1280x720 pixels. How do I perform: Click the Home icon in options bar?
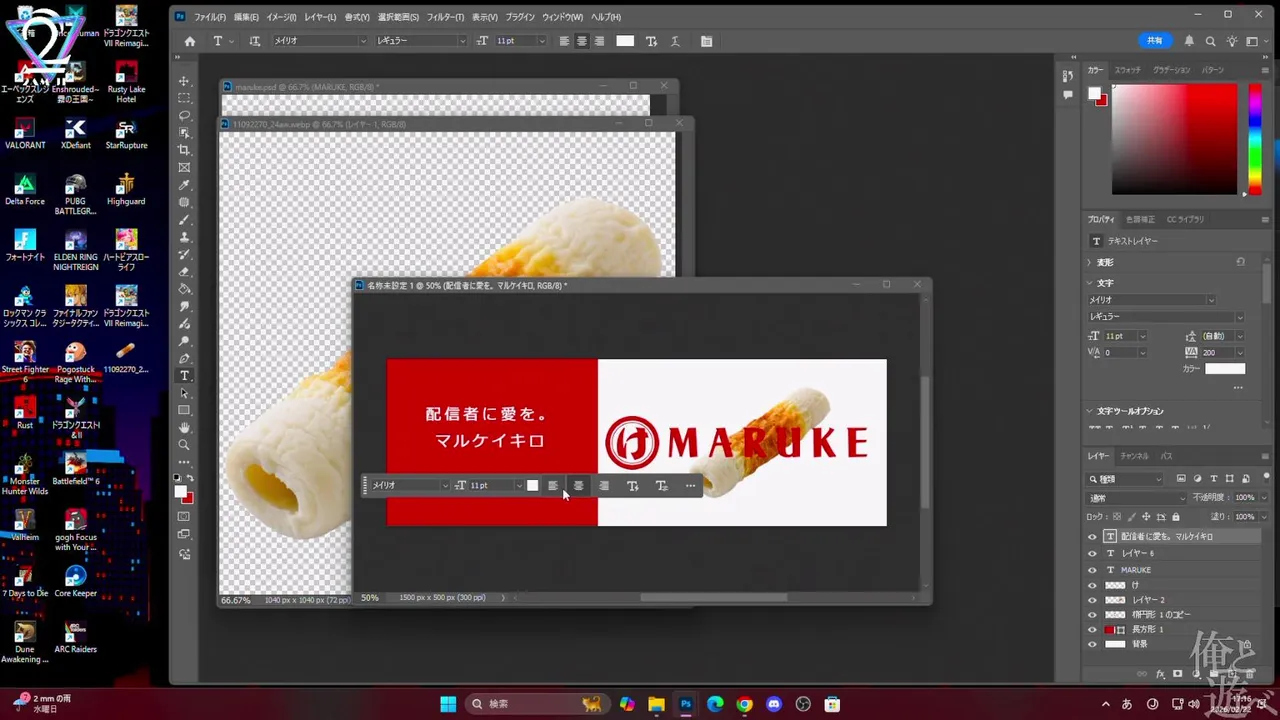(190, 41)
